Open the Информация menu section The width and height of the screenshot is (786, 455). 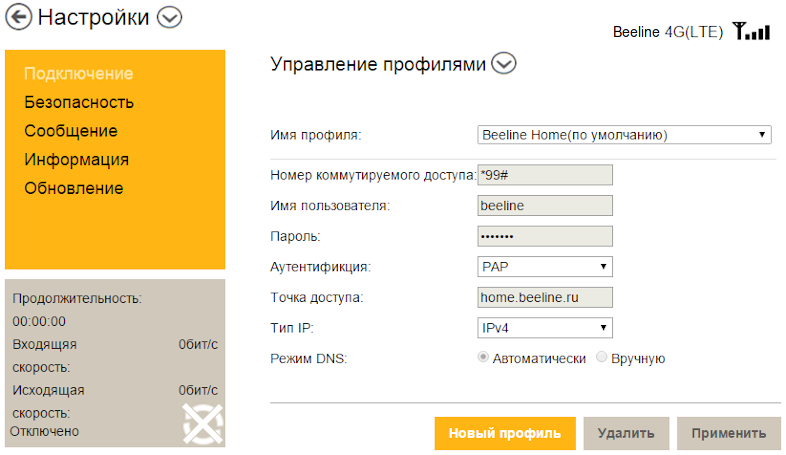coord(77,160)
